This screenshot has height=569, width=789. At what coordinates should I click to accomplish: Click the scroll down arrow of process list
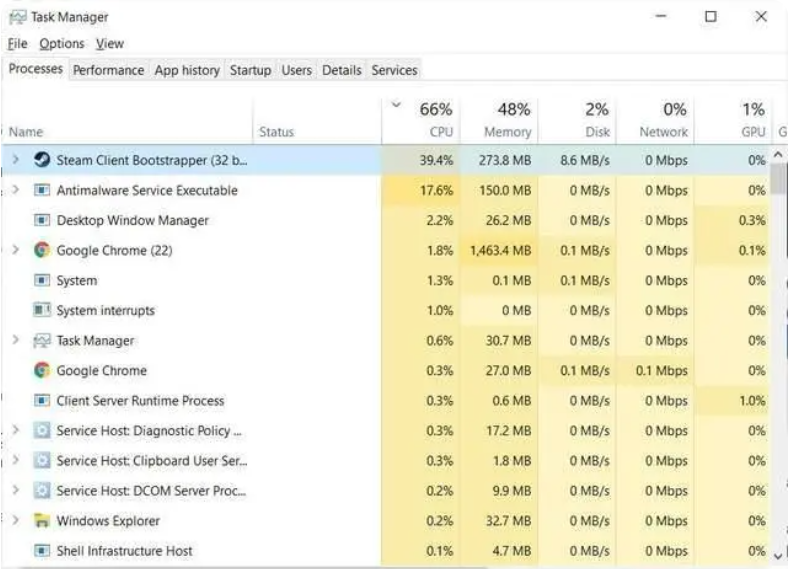(x=780, y=554)
